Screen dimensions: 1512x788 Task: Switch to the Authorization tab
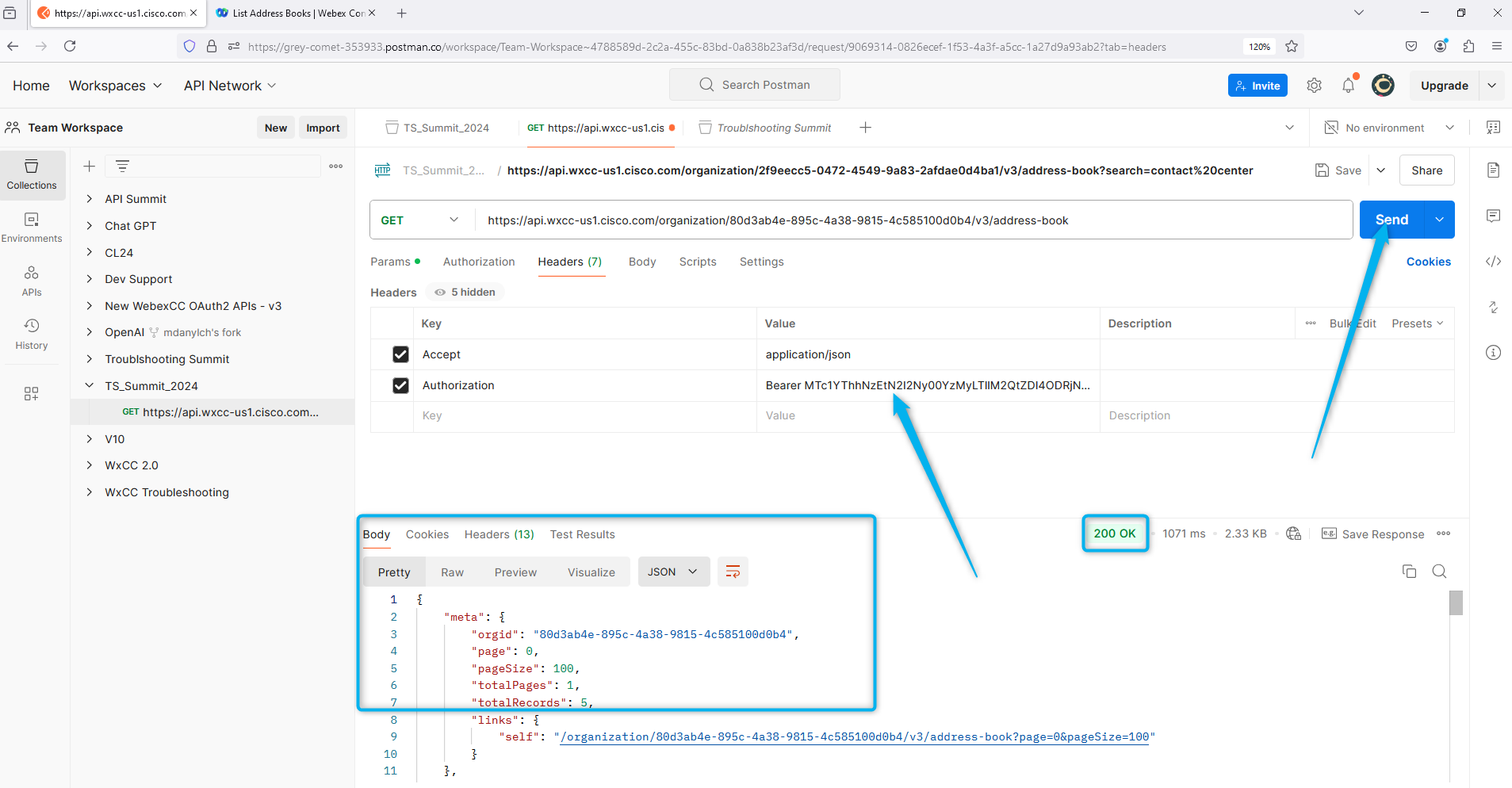pos(479,262)
